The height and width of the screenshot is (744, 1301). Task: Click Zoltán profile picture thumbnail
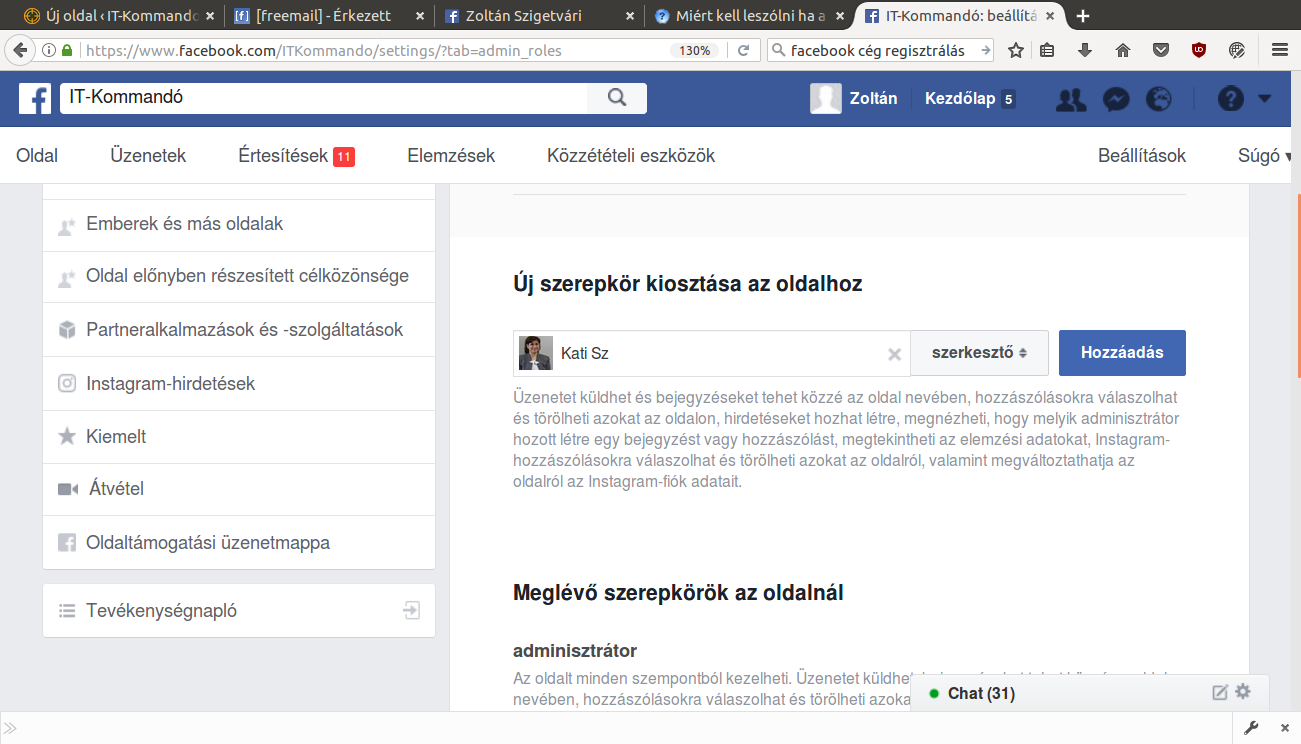coord(826,98)
